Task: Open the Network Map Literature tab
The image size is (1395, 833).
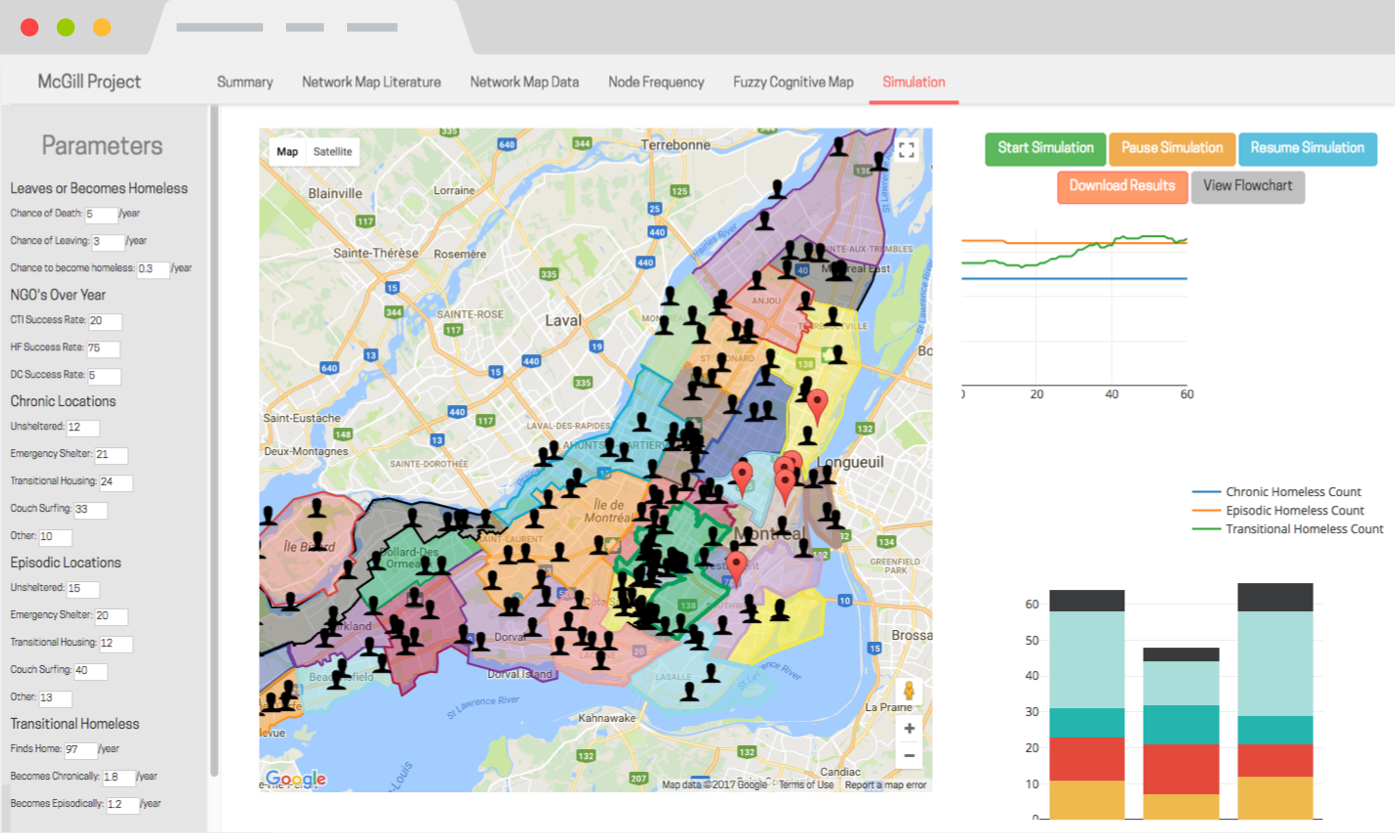Action: (x=371, y=82)
